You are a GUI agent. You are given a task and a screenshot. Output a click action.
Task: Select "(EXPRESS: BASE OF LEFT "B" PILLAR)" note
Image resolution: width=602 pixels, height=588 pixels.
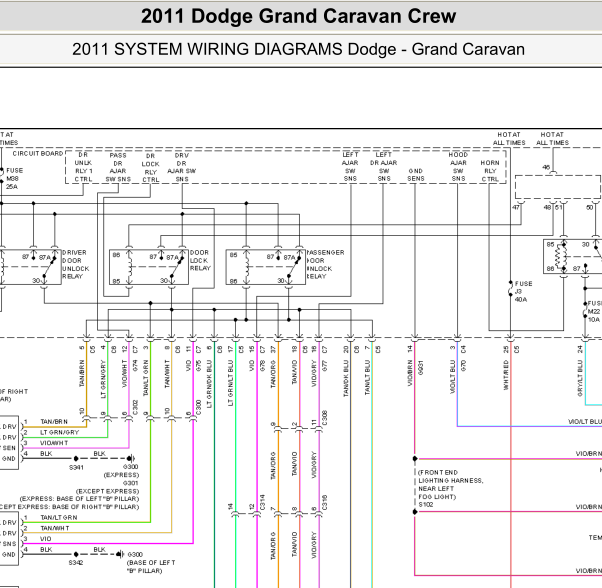[x=79, y=499]
